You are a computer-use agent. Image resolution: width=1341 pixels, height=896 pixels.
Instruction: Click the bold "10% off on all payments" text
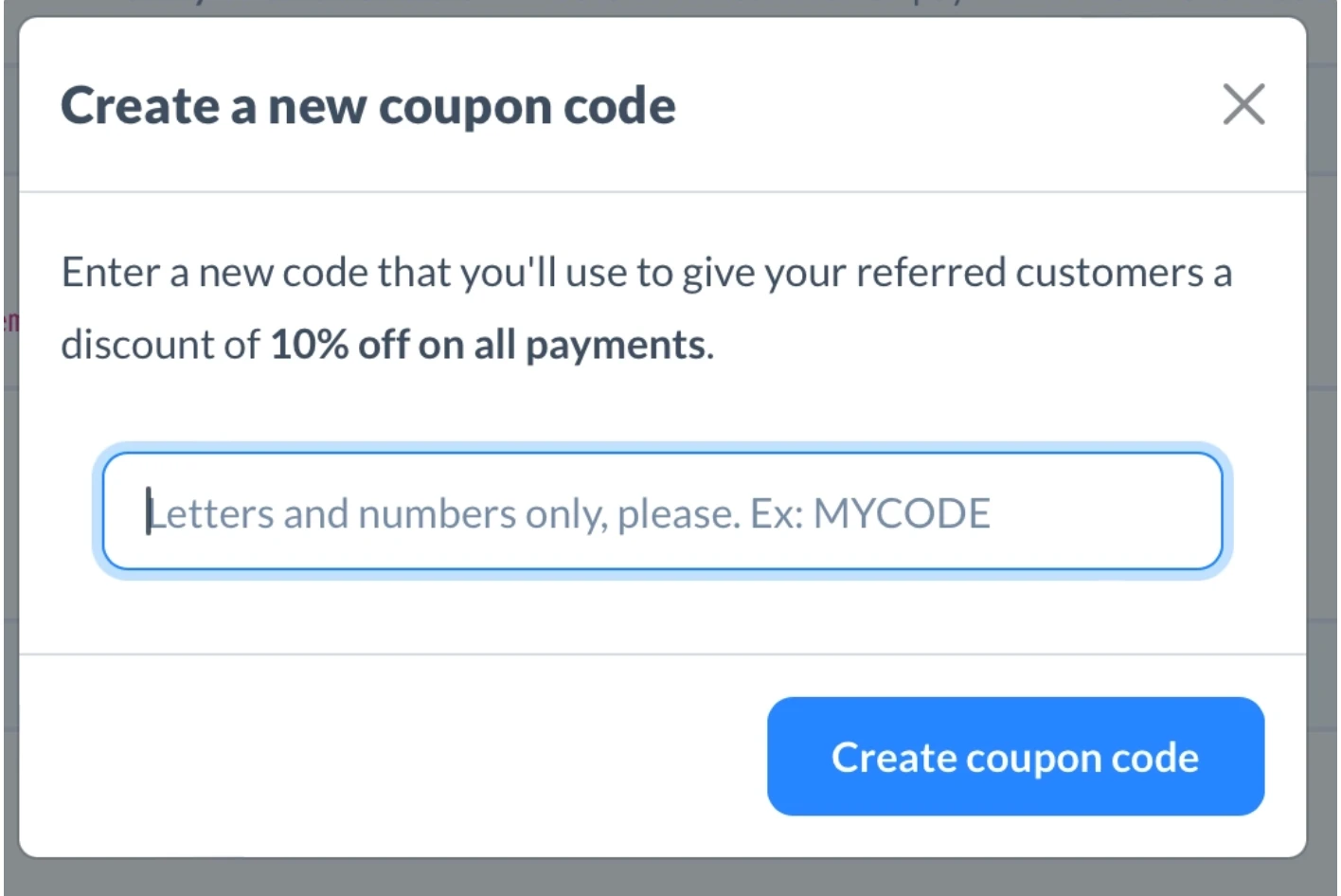(x=489, y=345)
